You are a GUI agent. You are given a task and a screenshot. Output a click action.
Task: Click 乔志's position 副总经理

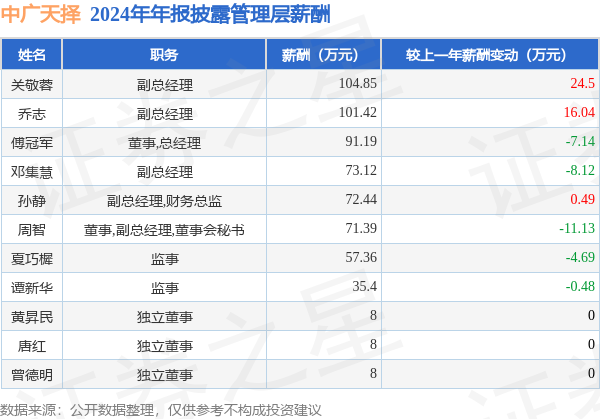click(165, 114)
